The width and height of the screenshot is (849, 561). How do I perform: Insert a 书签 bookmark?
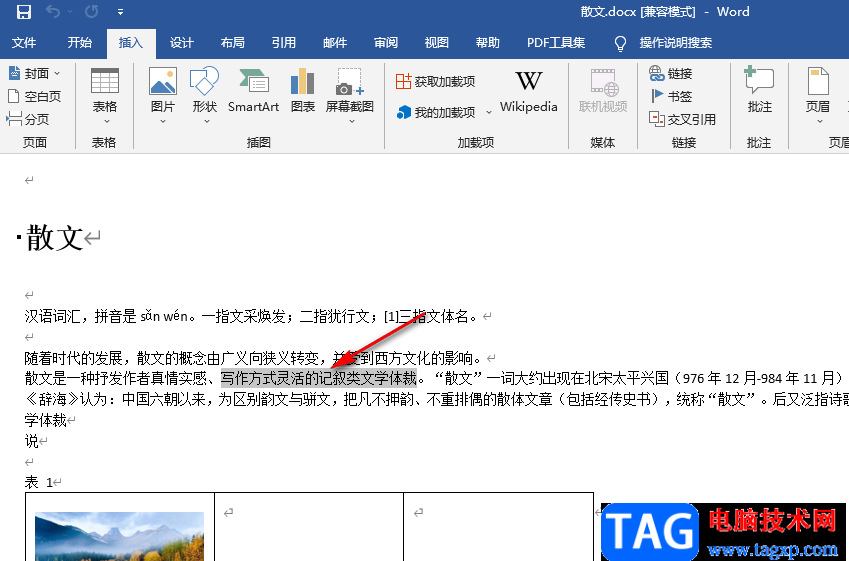[x=670, y=96]
